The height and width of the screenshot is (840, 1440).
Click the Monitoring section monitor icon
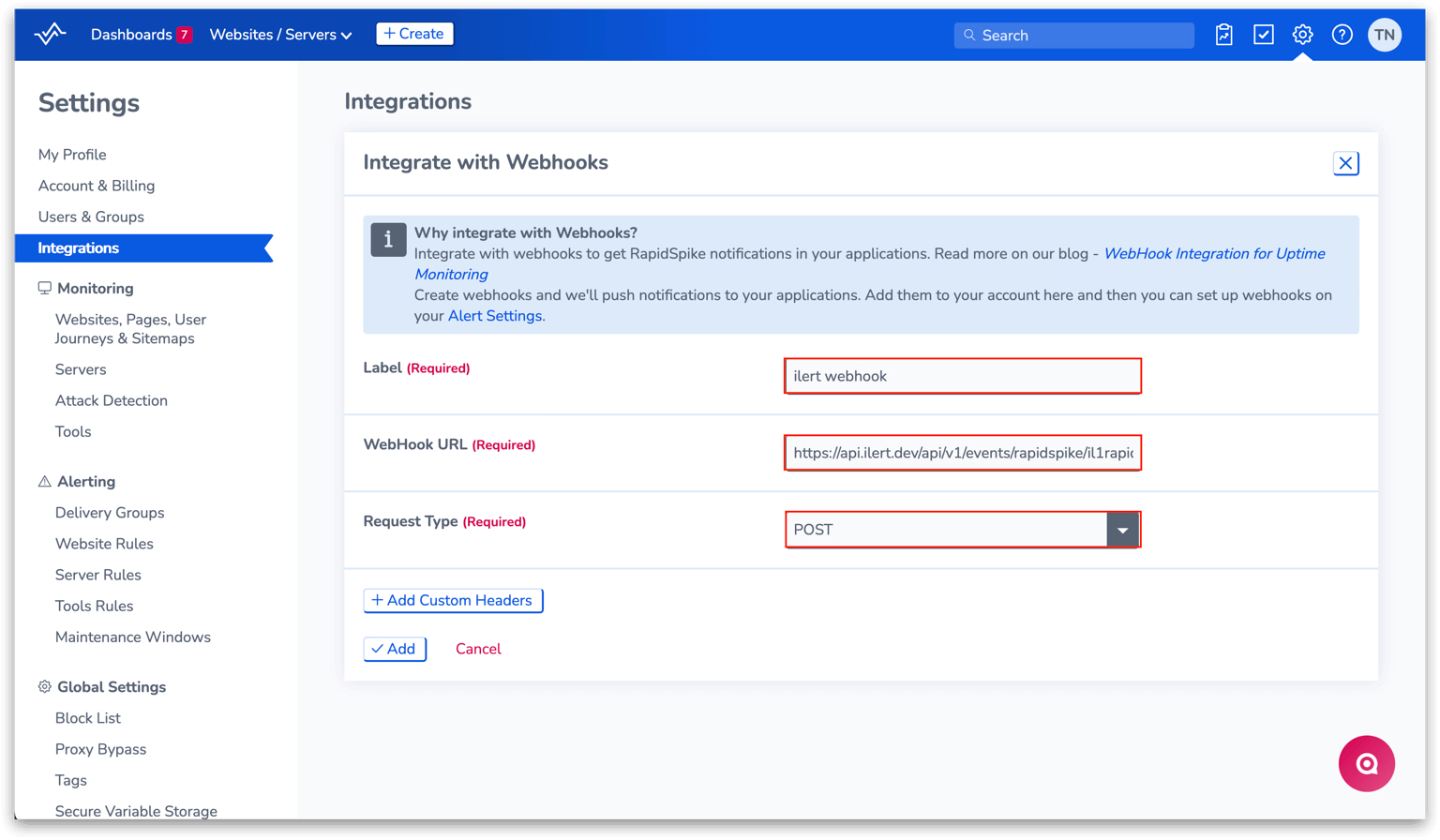tap(44, 288)
